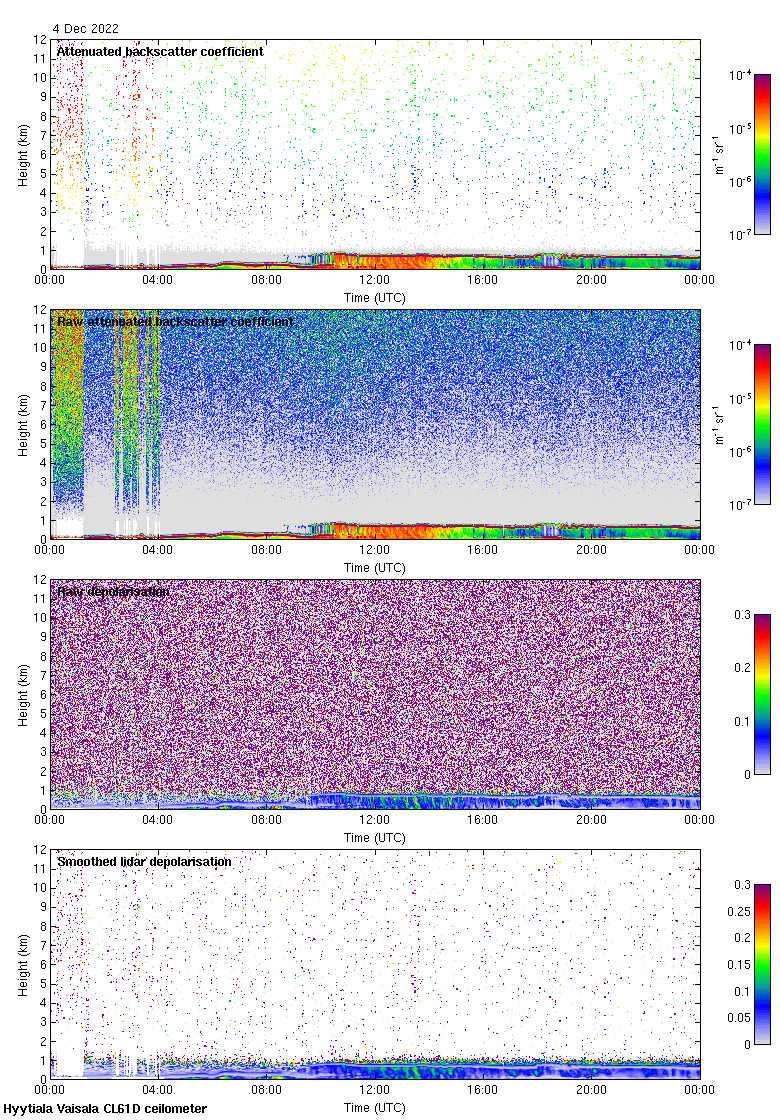Click the 08:00 tick label under first panel
The image size is (780, 1120).
pyautogui.click(x=266, y=280)
